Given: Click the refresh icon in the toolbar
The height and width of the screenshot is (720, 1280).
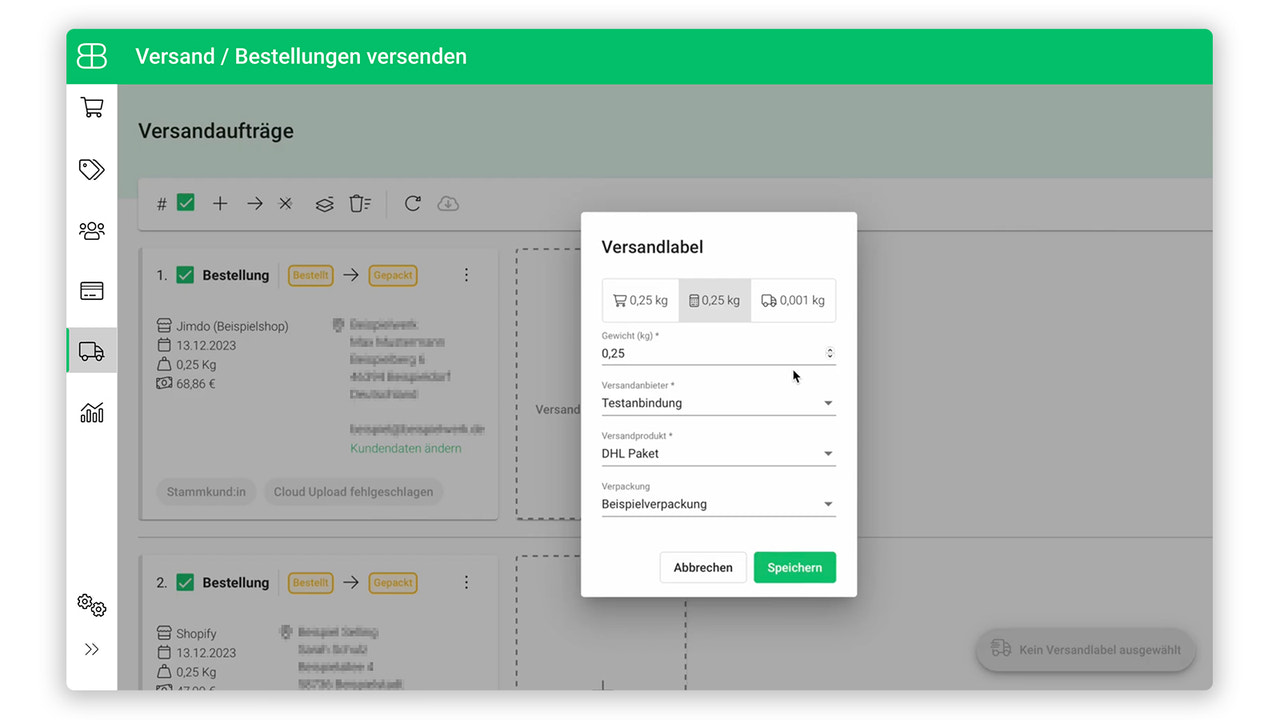Looking at the screenshot, I should (x=412, y=203).
